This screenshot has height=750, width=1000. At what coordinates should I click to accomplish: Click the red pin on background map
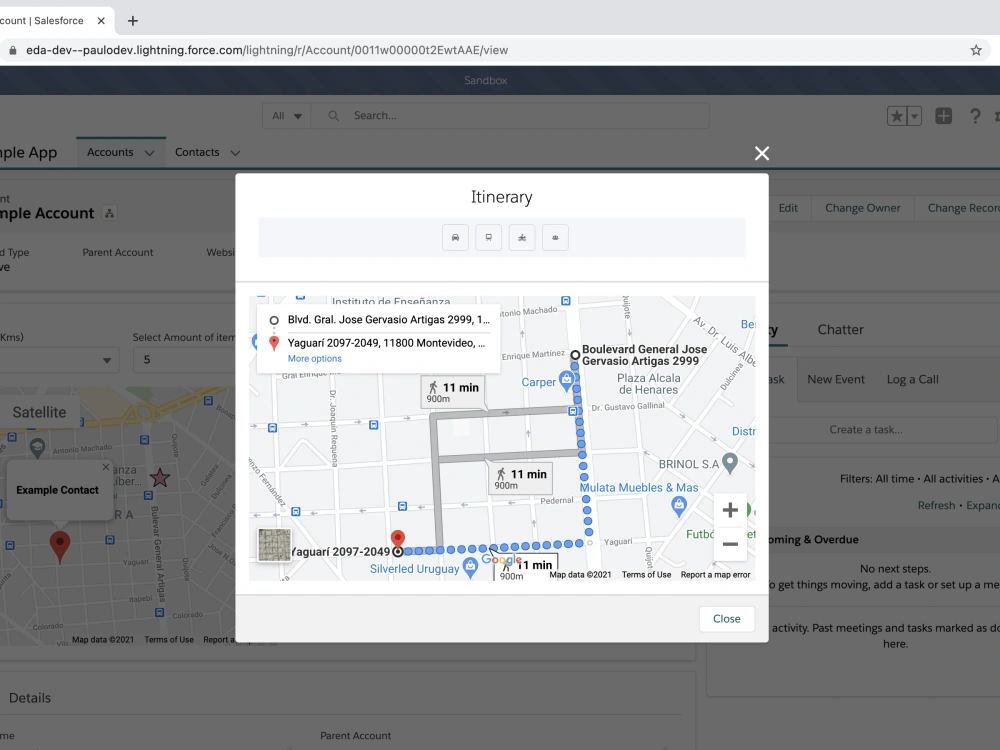(60, 547)
